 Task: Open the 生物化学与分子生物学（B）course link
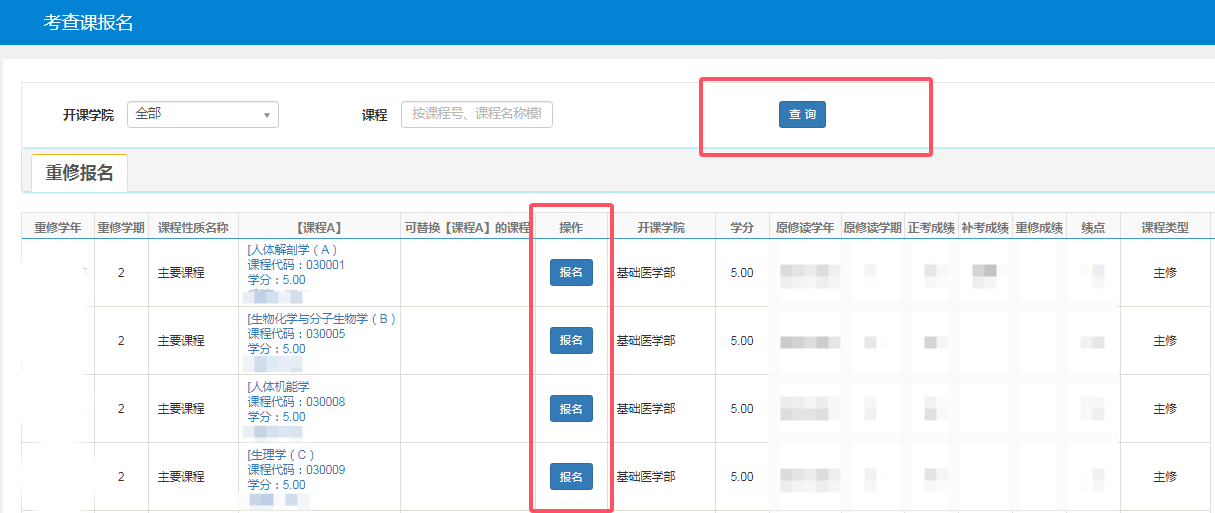pyautogui.click(x=322, y=319)
